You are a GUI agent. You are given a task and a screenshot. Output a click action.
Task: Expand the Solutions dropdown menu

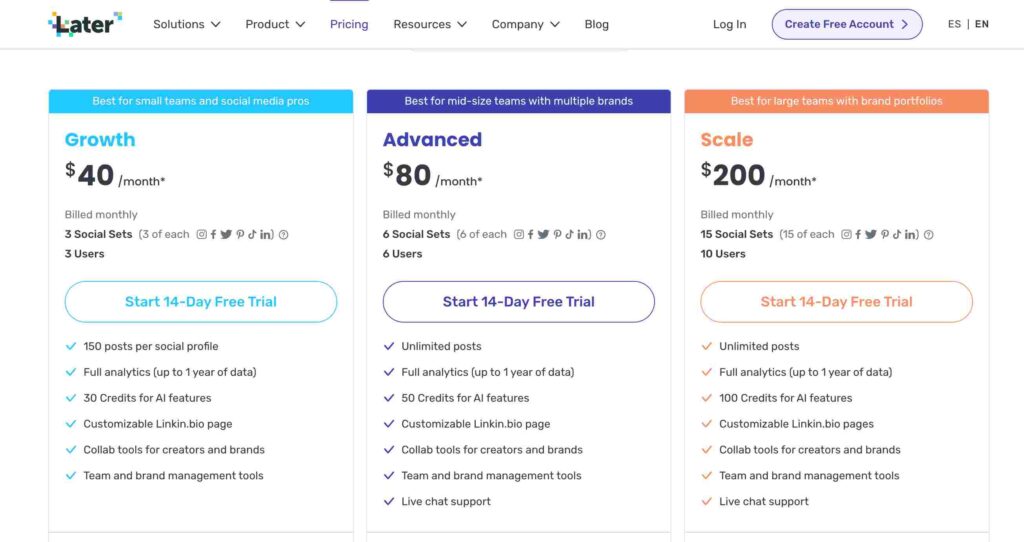pyautogui.click(x=187, y=24)
